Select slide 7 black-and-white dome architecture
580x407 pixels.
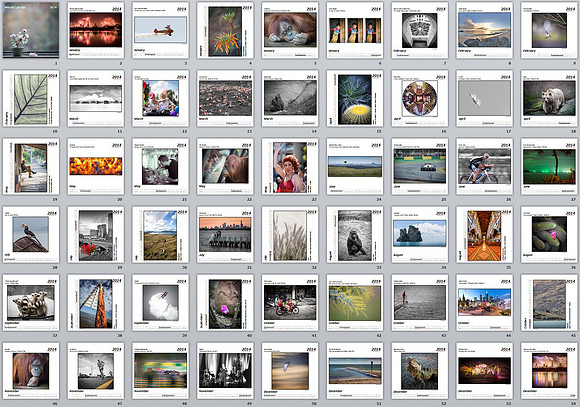click(x=420, y=30)
